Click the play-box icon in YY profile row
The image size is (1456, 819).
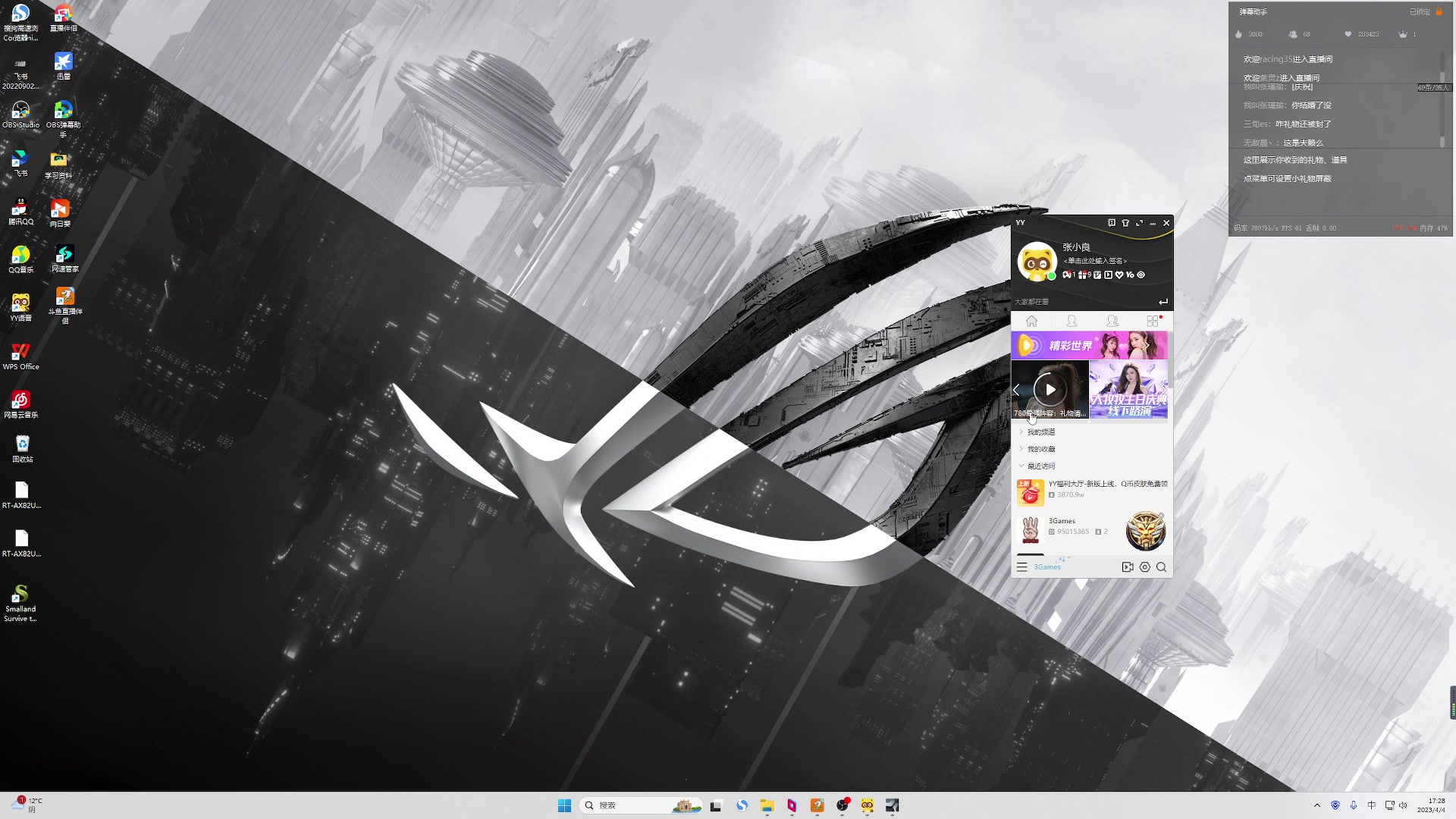tap(1109, 275)
